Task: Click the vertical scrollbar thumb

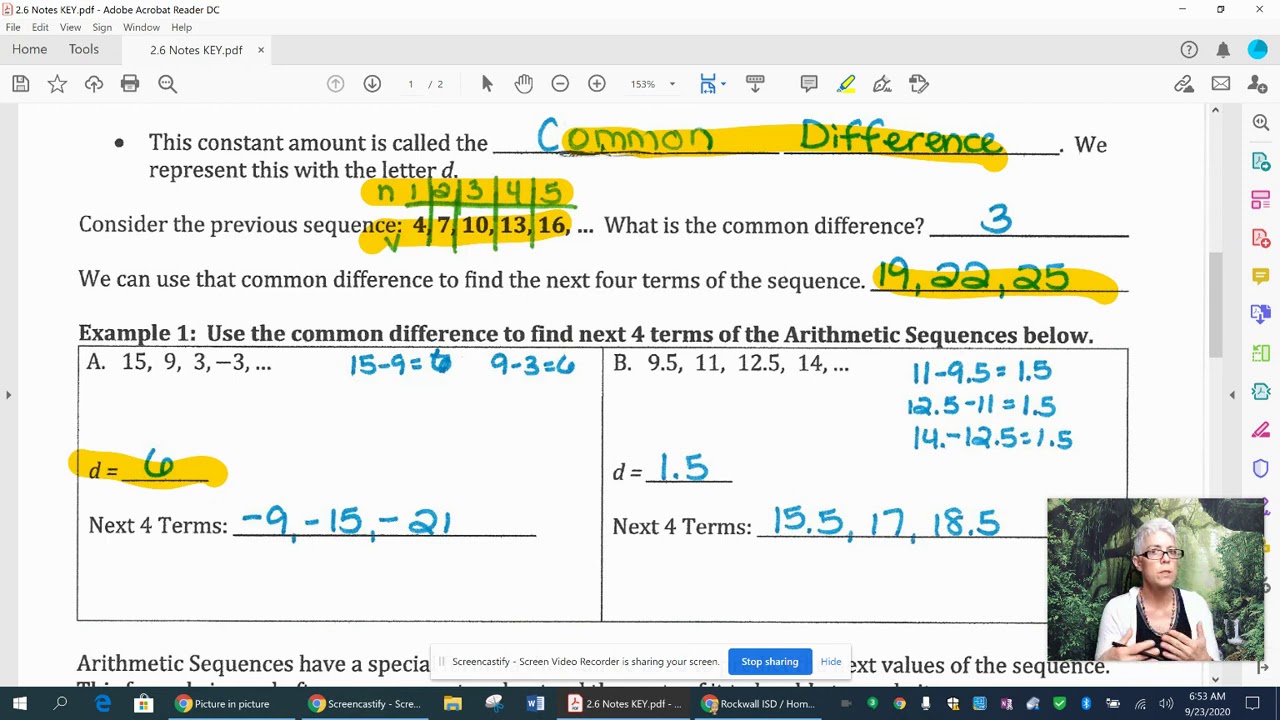Action: pyautogui.click(x=1215, y=305)
